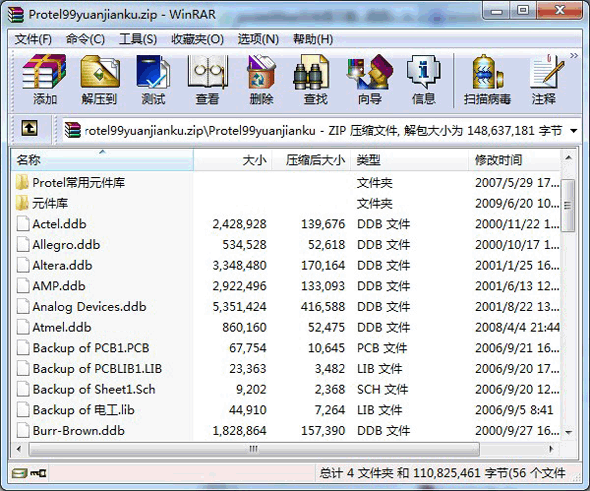590x491 pixels.
Task: Sort by 大小 column header
Action: [233, 160]
